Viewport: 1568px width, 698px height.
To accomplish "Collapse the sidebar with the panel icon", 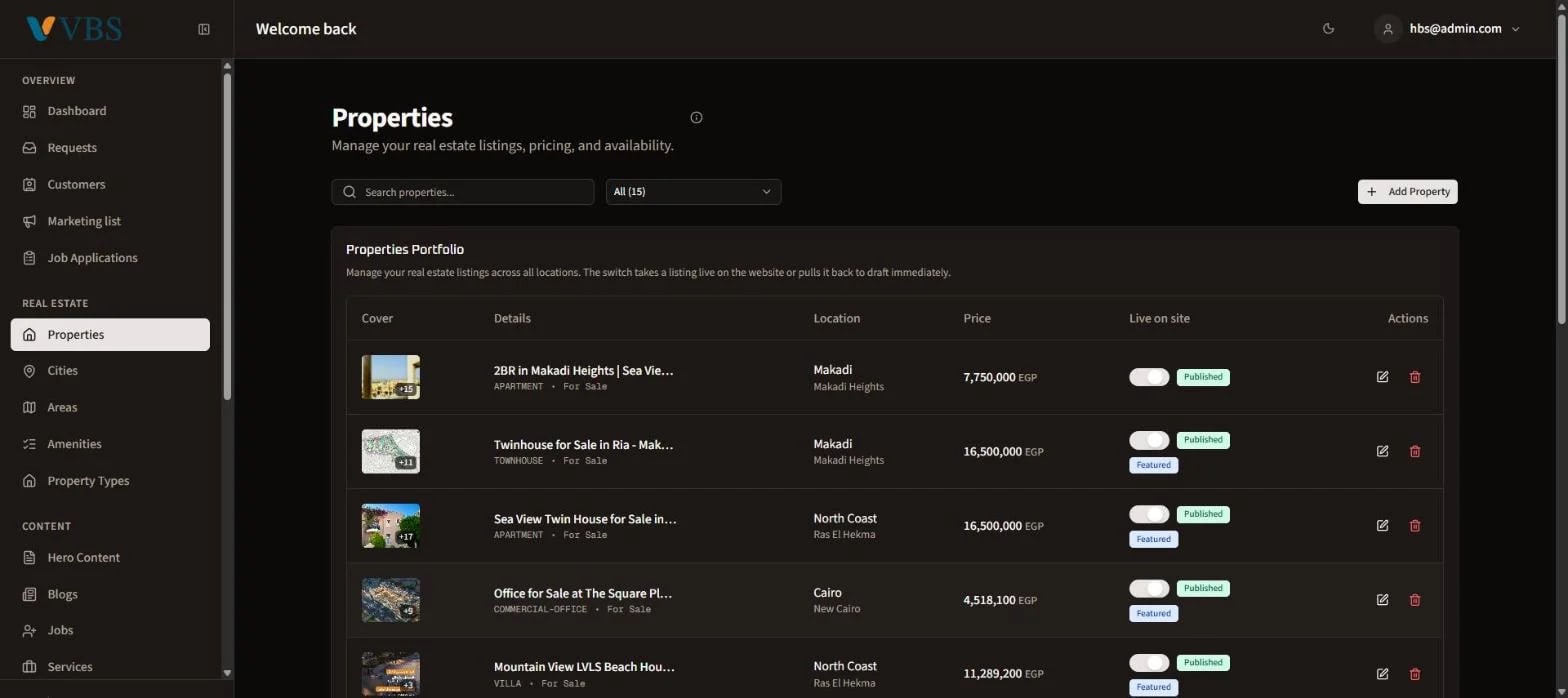I will coord(204,29).
